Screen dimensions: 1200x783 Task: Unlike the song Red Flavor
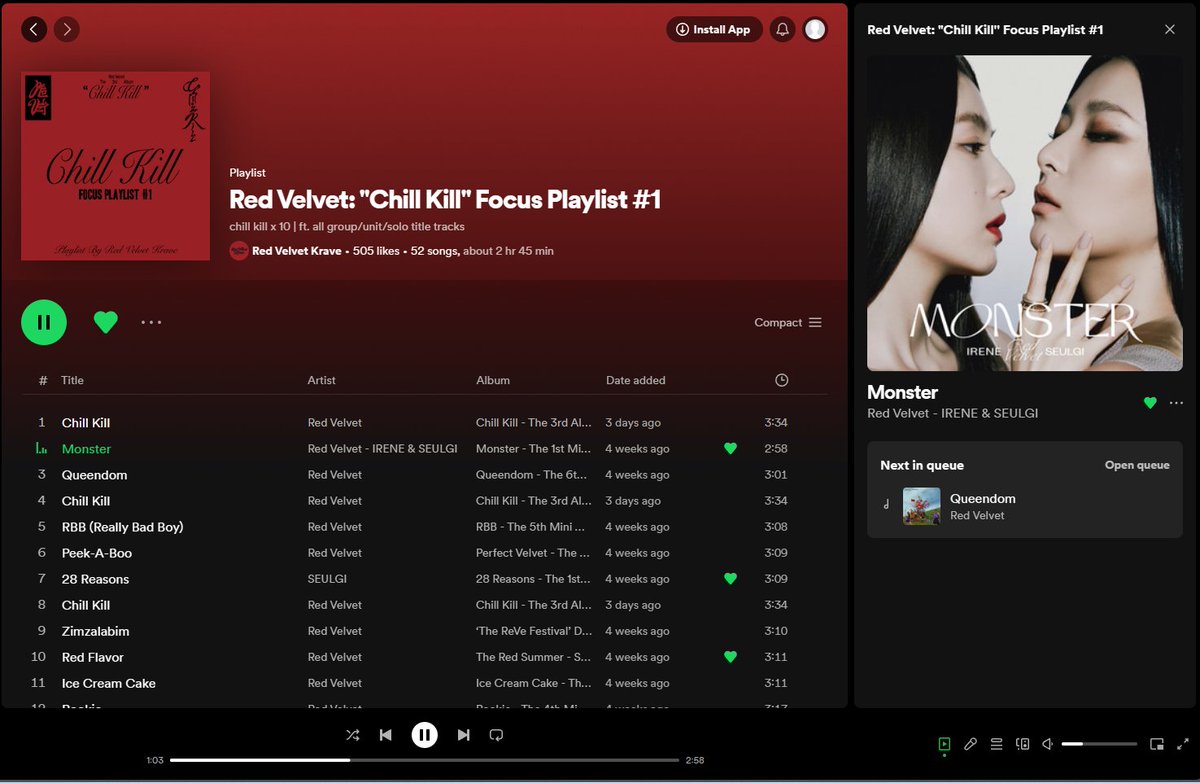tap(730, 657)
